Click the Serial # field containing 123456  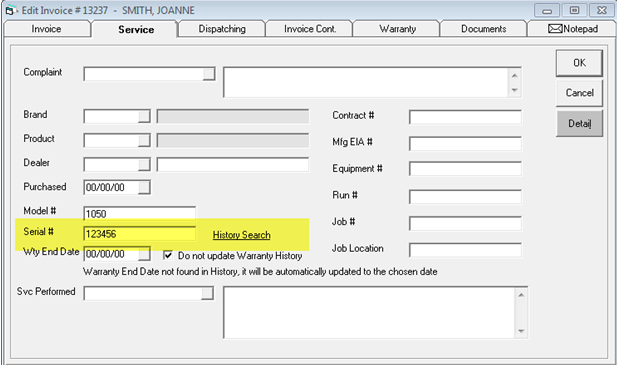click(140, 234)
